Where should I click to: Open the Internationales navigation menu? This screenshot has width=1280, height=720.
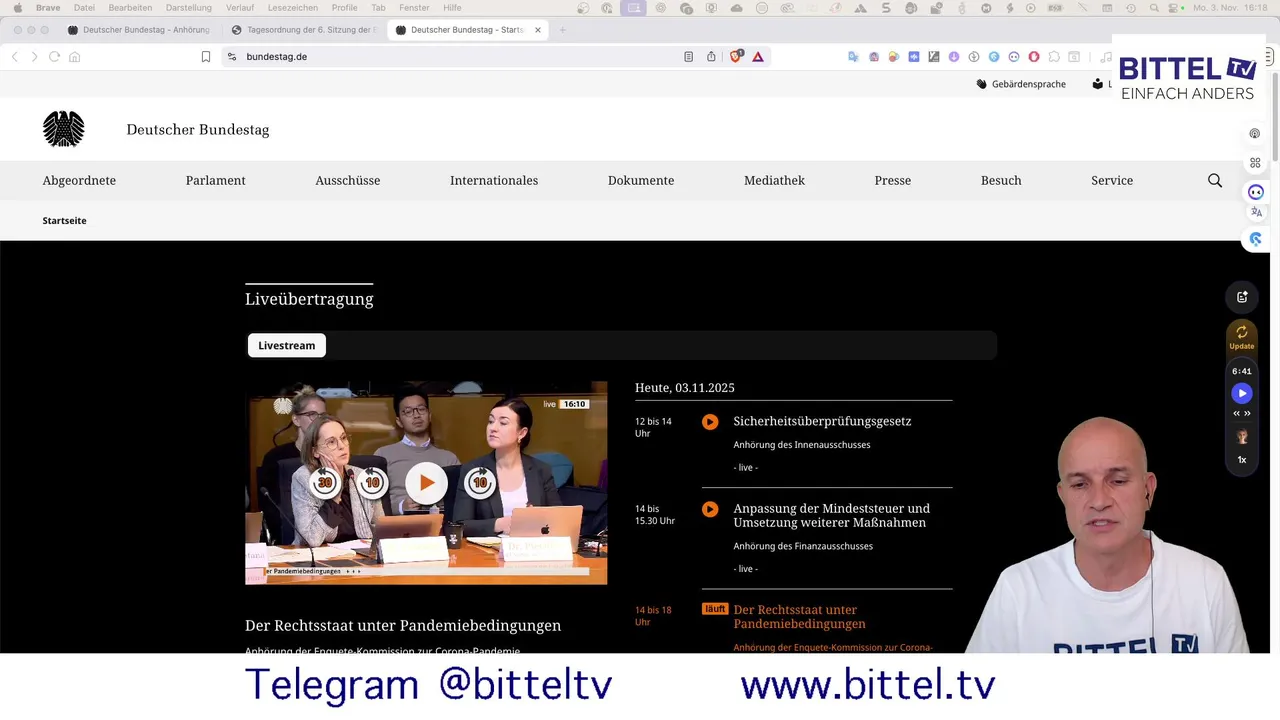(494, 180)
